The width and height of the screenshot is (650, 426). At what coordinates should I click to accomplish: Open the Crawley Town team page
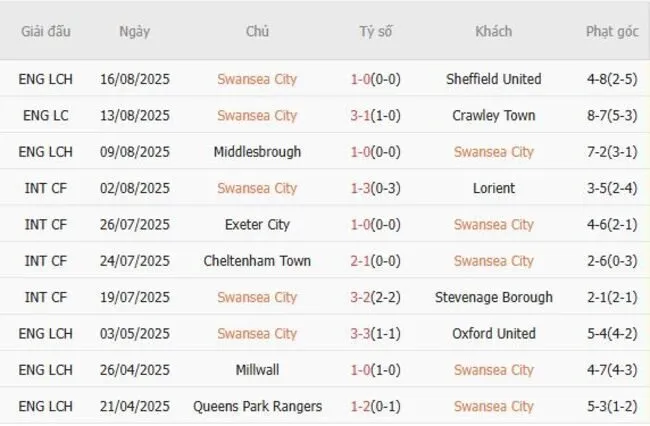pos(494,115)
